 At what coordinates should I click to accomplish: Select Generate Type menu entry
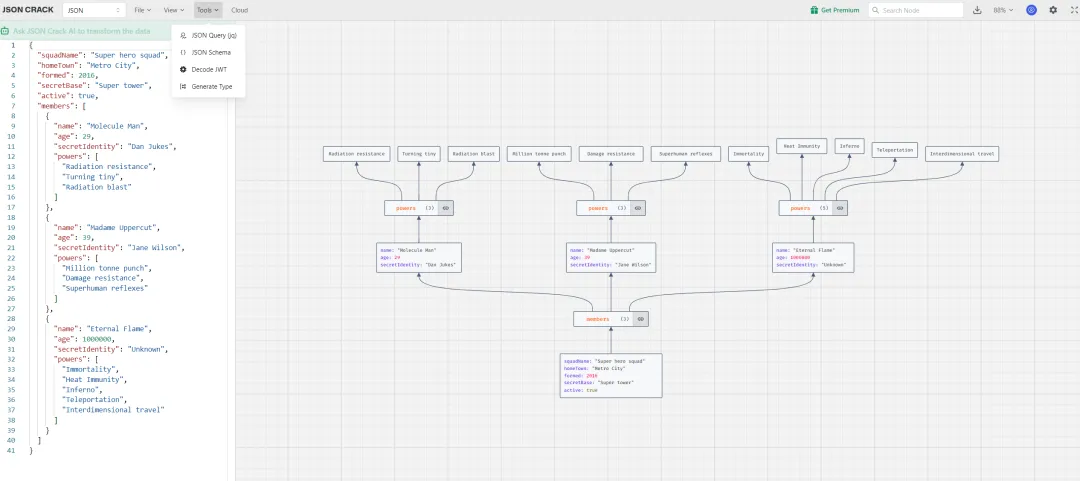click(211, 87)
